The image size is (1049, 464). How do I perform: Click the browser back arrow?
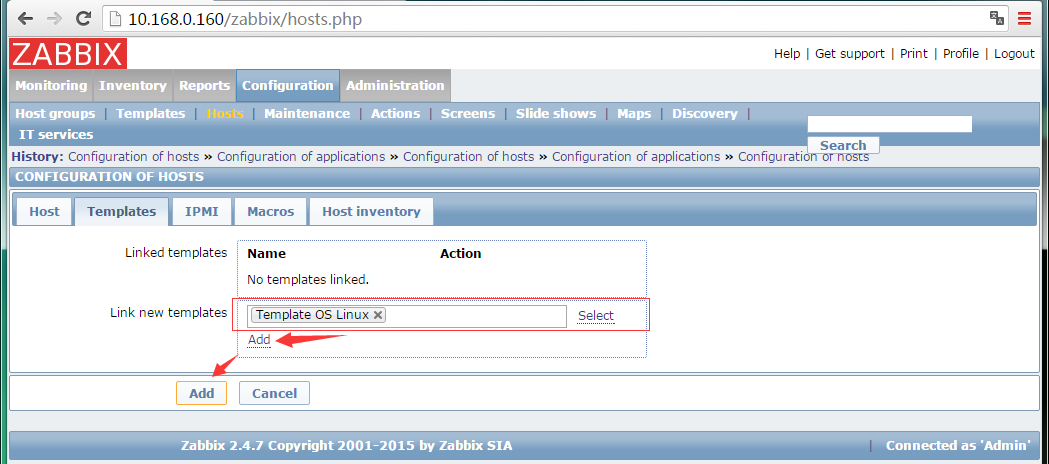tap(25, 19)
